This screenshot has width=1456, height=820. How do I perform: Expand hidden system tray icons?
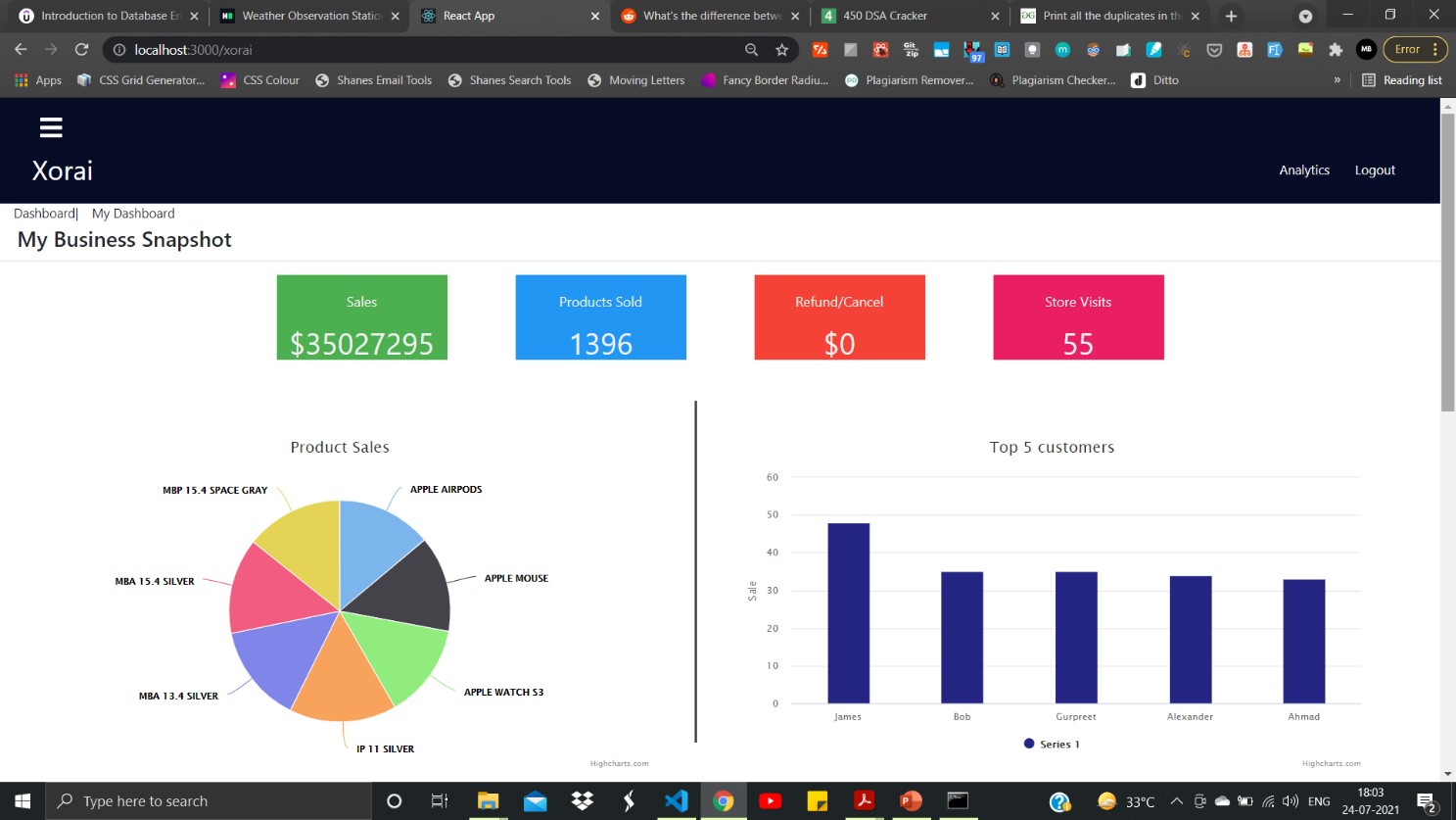[x=1175, y=800]
